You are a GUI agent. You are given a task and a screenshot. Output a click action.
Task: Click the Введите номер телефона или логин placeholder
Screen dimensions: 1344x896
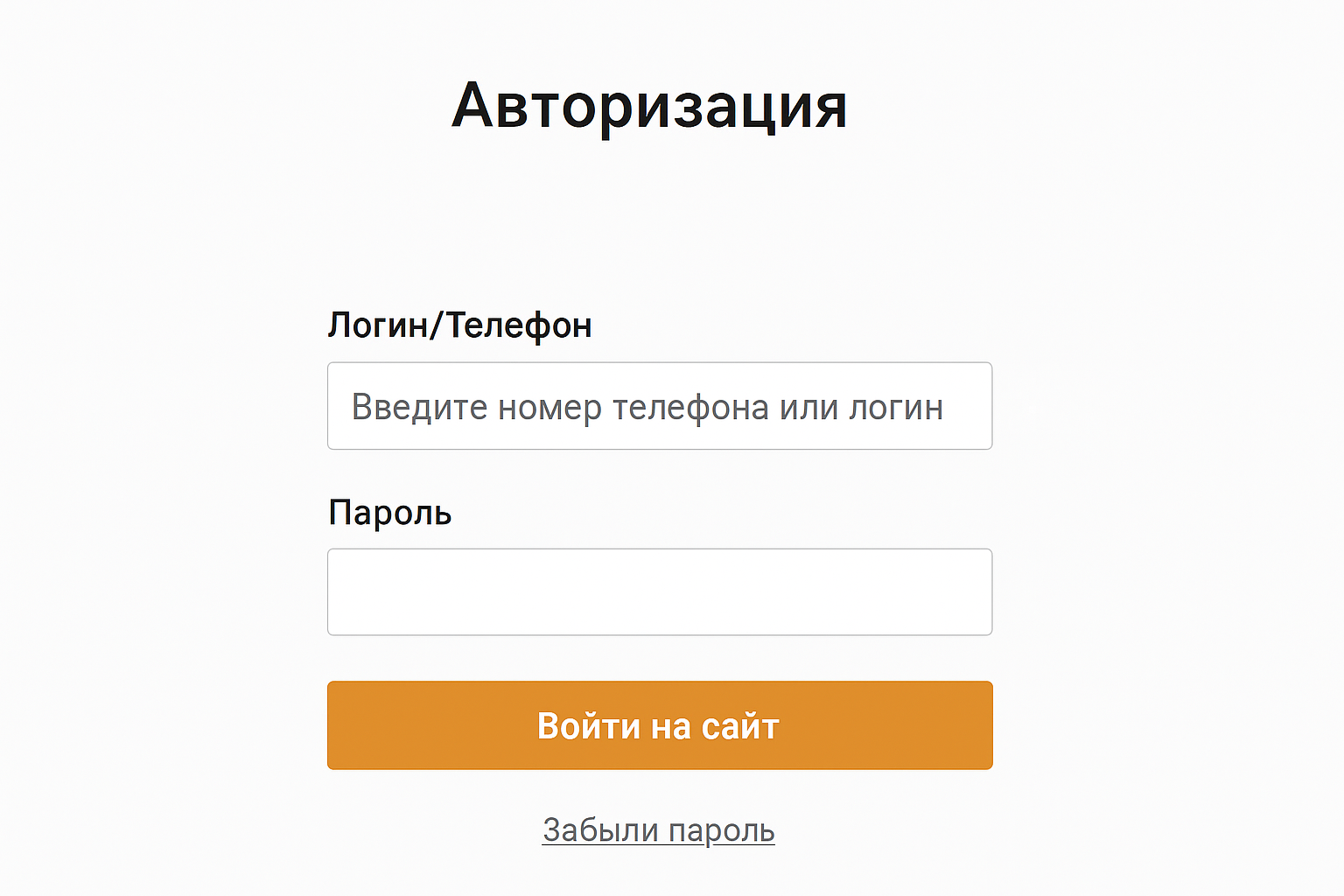tap(647, 407)
